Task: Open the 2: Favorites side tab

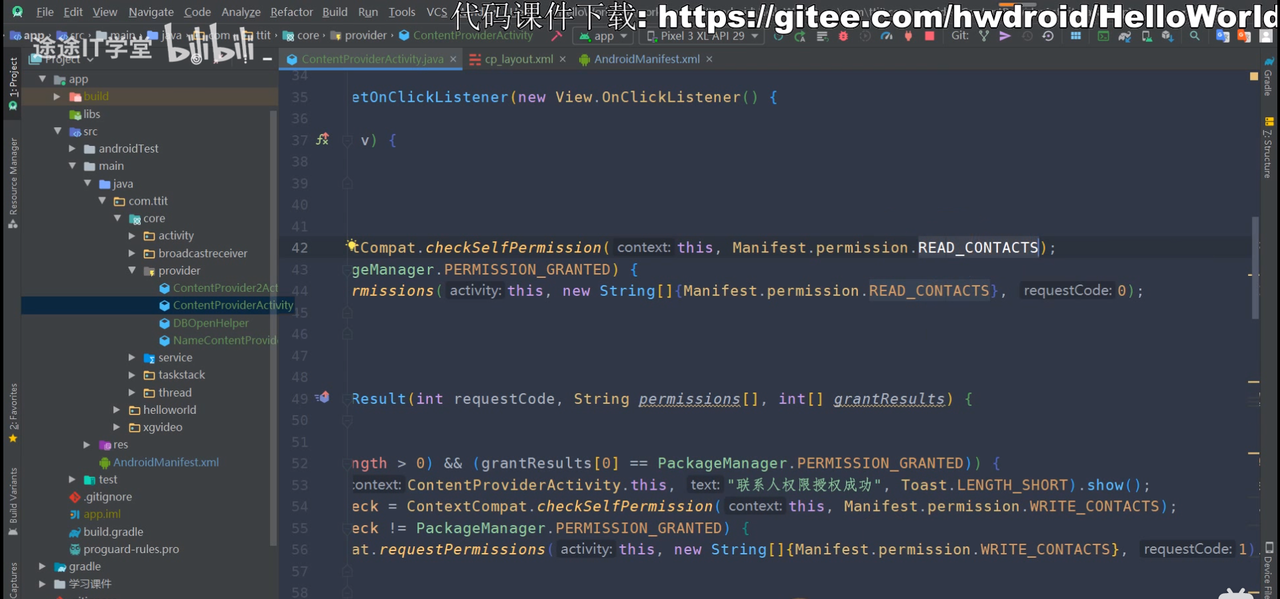Action: (x=13, y=412)
